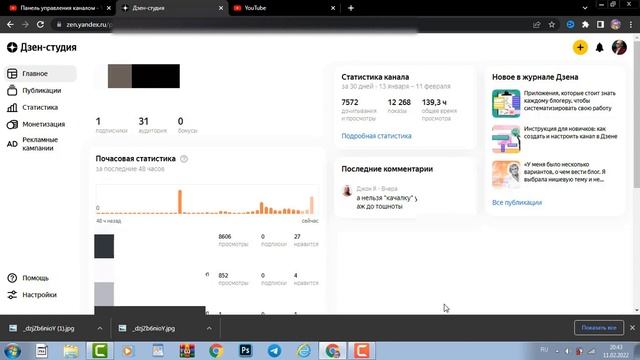This screenshot has height=360, width=640.
Task: Click the latest comment by Джон
Action: (386, 202)
